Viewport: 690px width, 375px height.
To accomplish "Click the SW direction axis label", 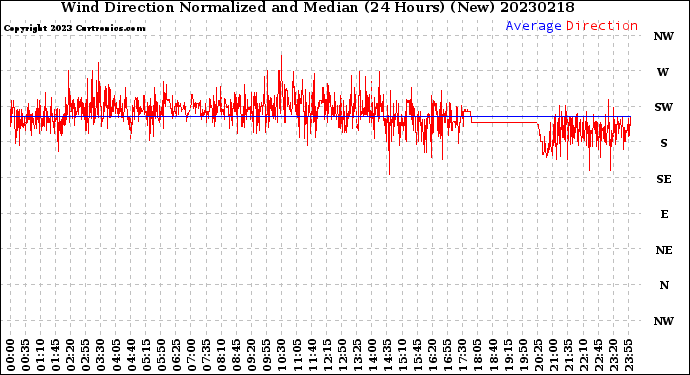I will tap(664, 107).
